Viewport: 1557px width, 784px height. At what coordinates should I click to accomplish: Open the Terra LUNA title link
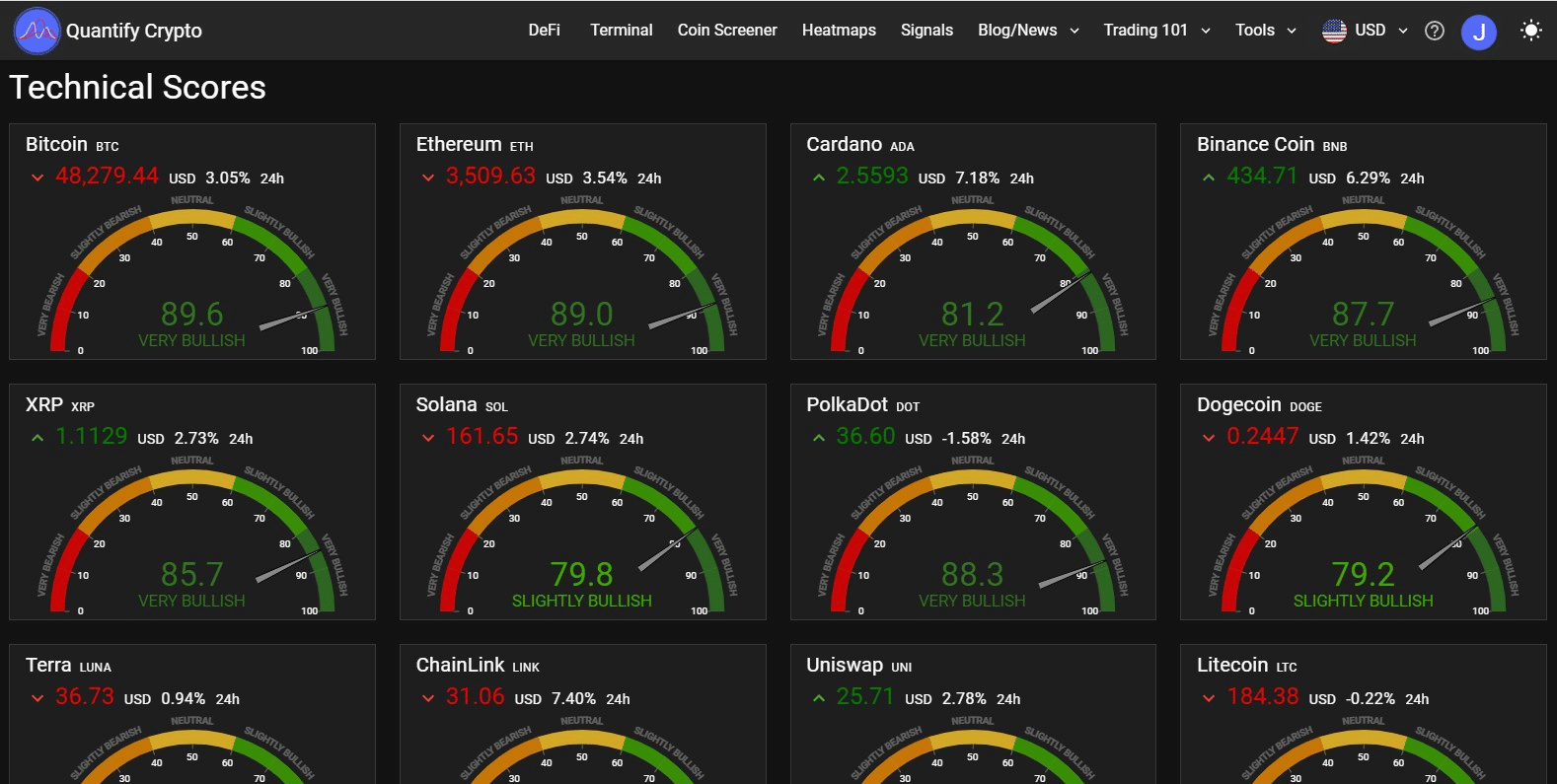point(68,666)
